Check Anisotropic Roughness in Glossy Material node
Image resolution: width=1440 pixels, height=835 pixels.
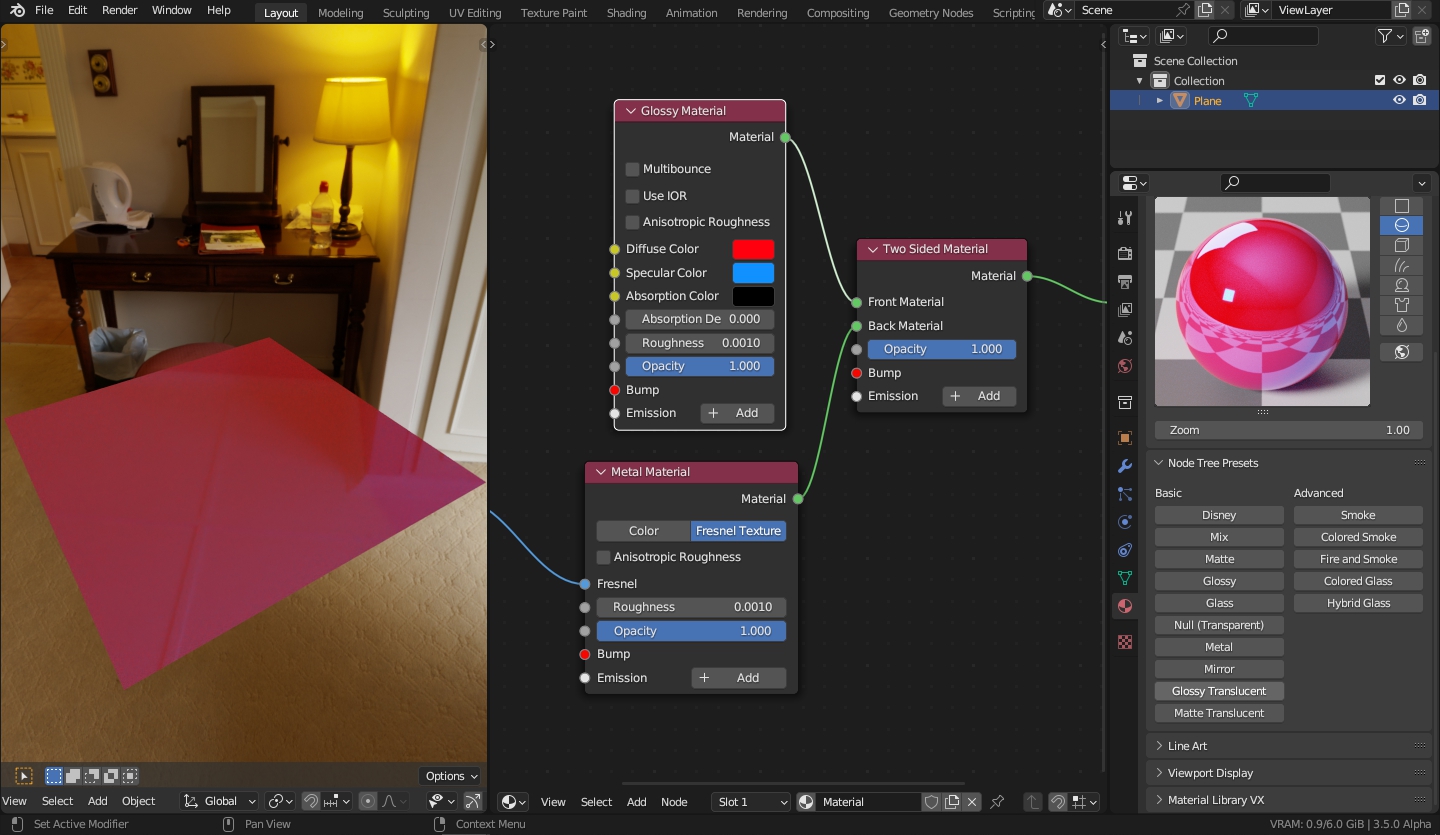click(x=632, y=222)
